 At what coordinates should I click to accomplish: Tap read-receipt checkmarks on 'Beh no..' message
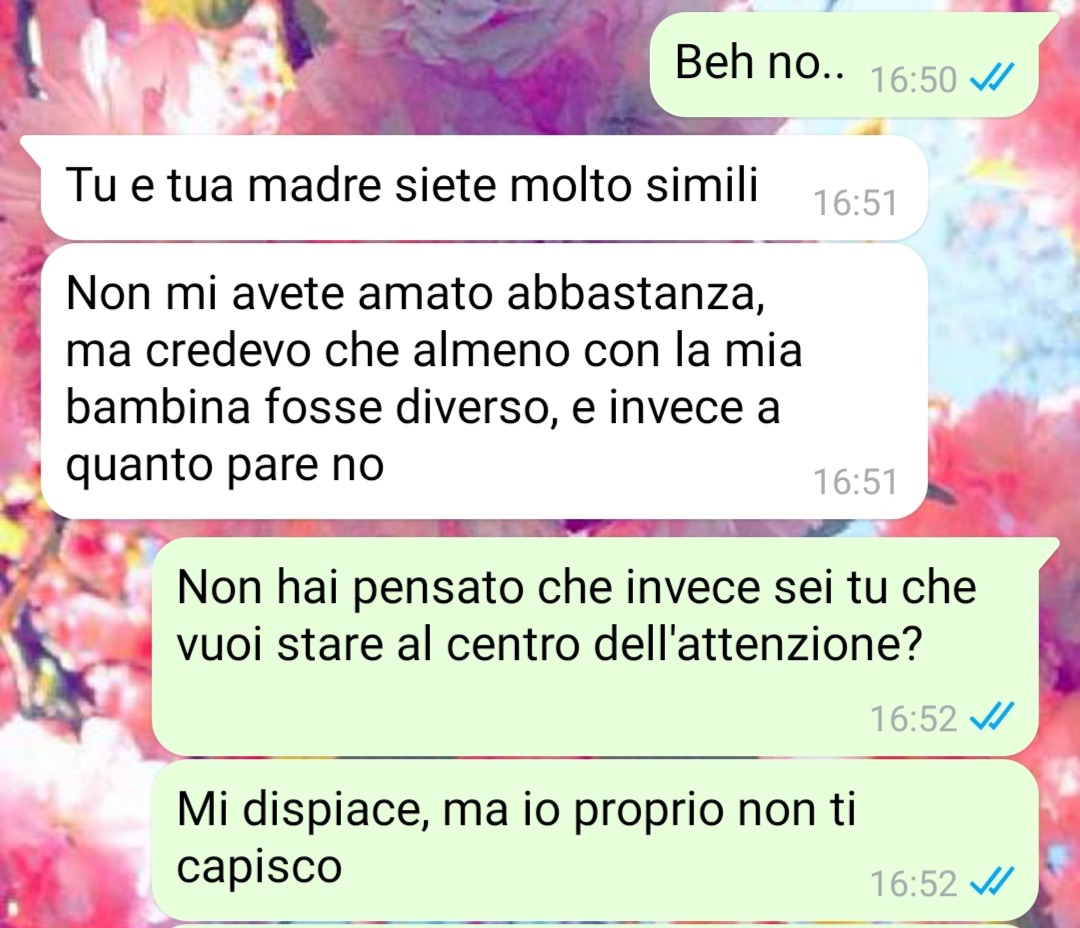click(x=991, y=78)
